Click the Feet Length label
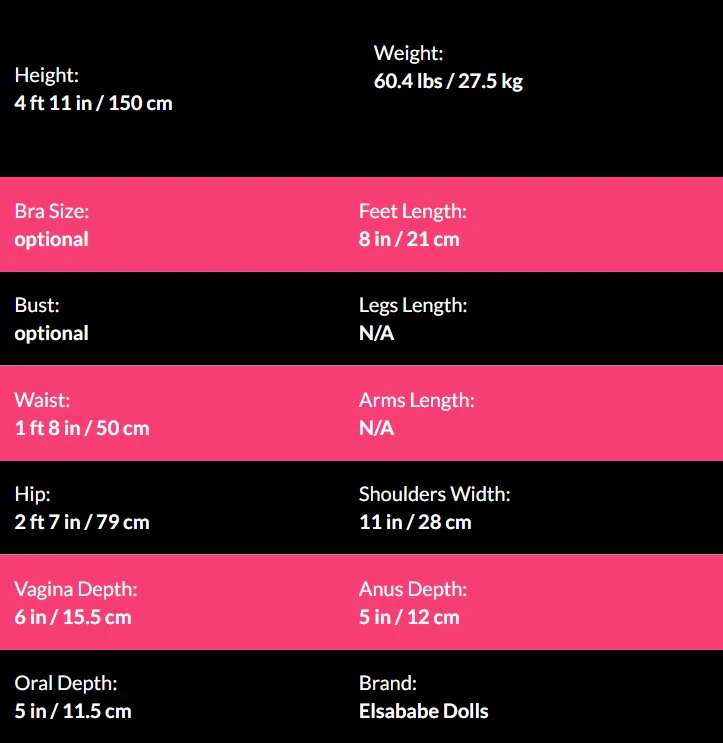723x743 pixels. point(412,211)
